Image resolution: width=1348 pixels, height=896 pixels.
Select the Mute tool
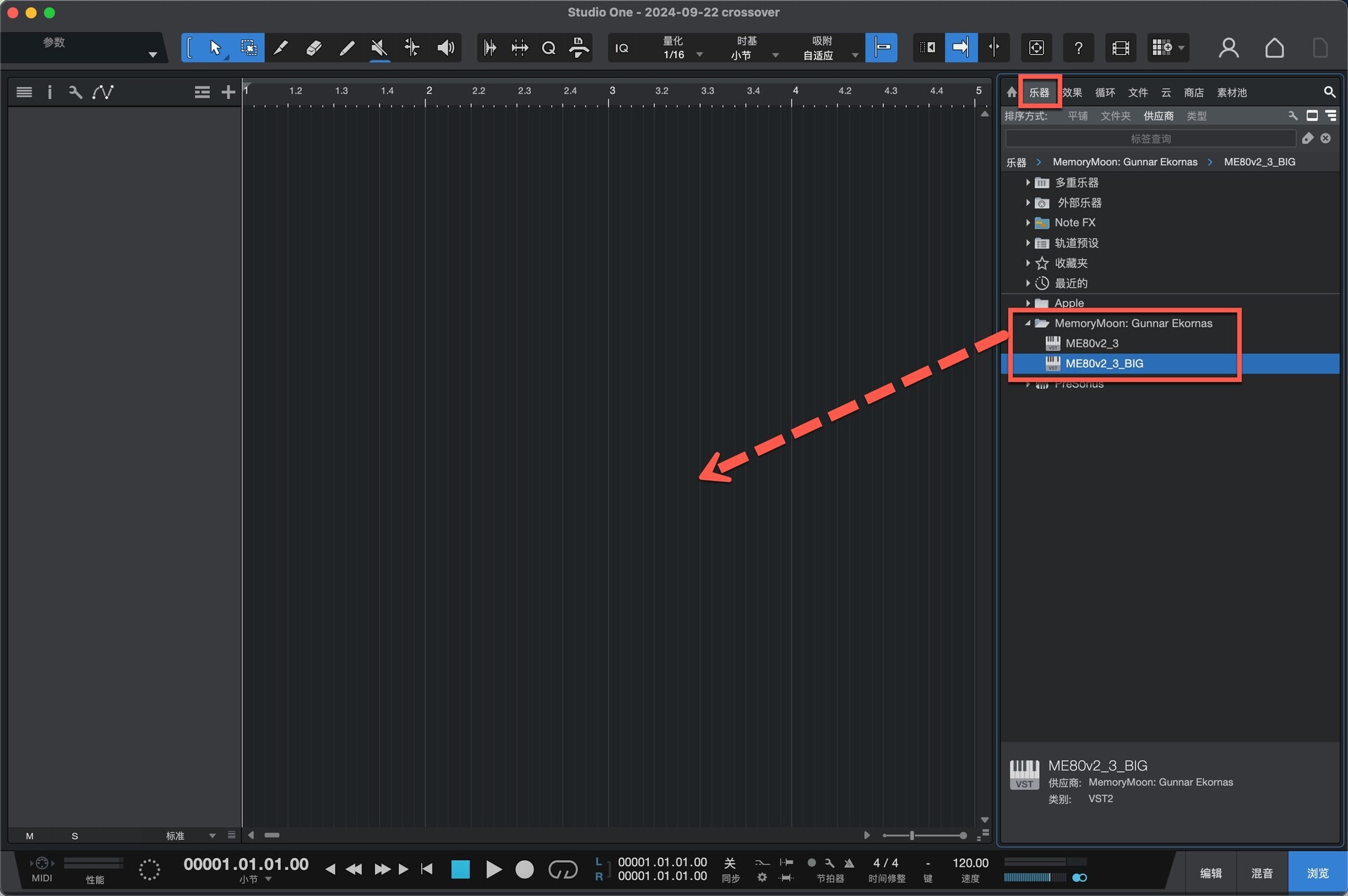(379, 48)
